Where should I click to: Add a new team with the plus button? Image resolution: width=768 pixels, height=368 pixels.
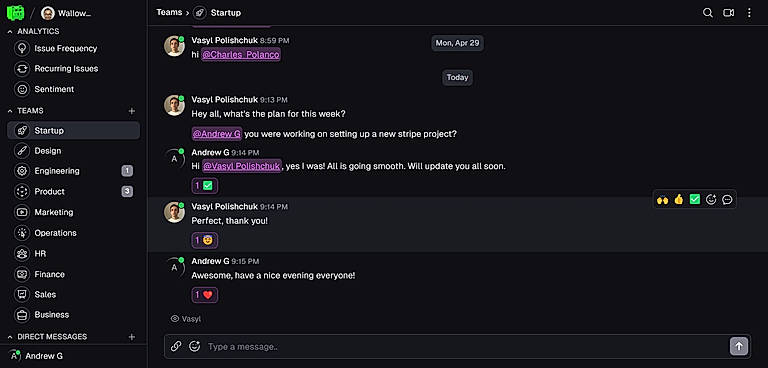coord(131,111)
